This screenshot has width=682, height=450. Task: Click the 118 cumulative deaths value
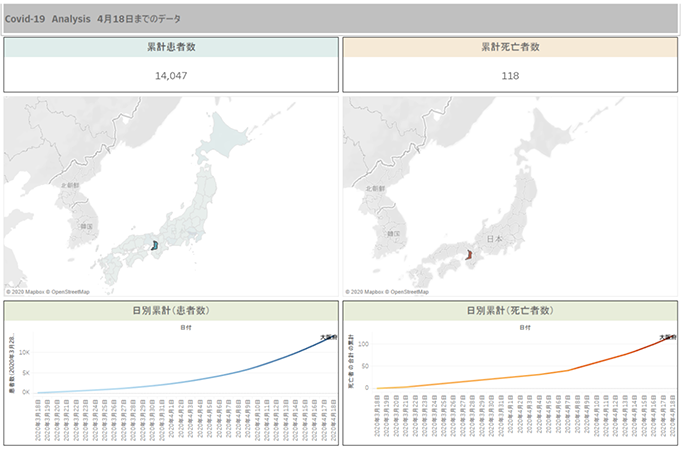tap(510, 75)
